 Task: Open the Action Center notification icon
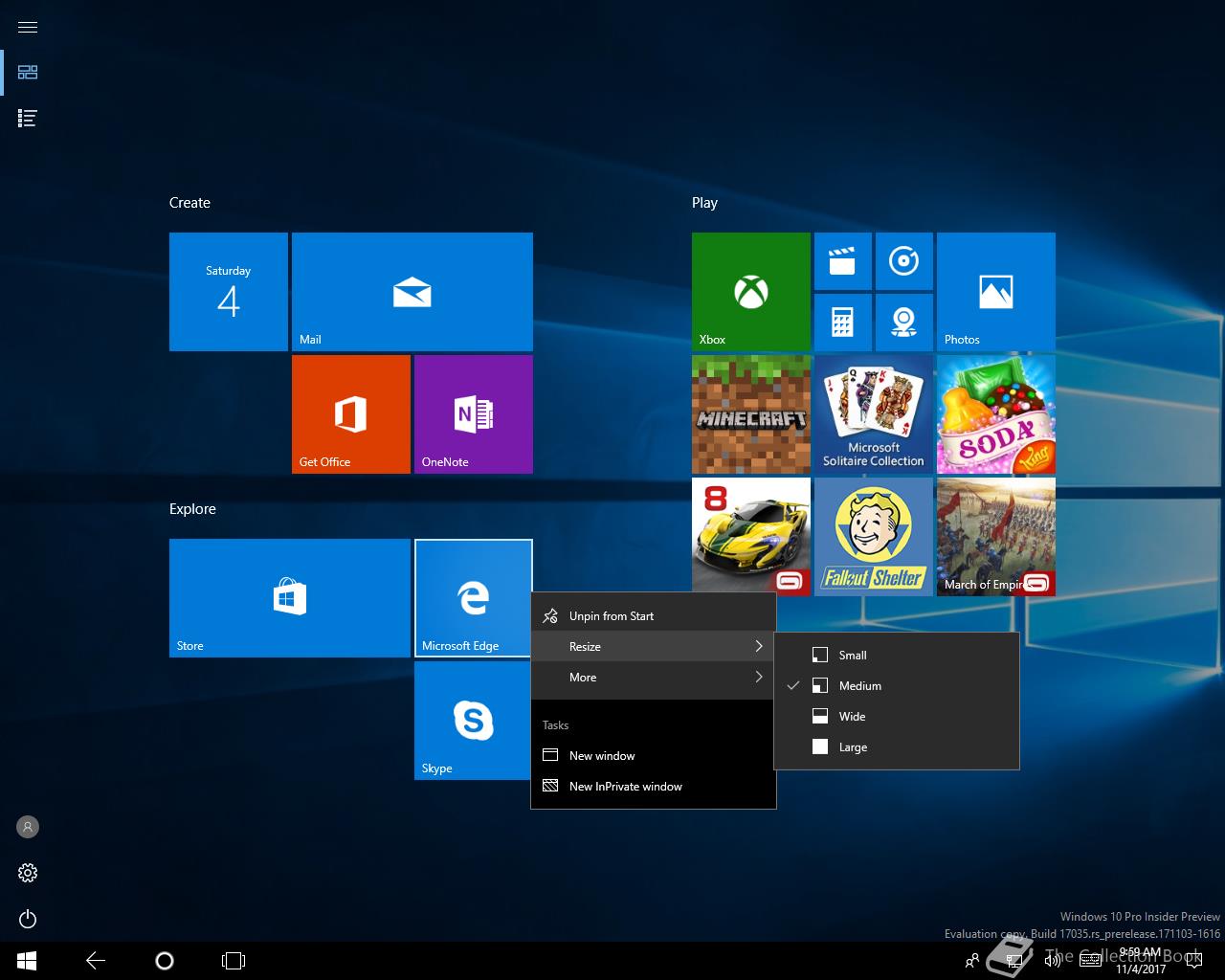tap(1192, 961)
